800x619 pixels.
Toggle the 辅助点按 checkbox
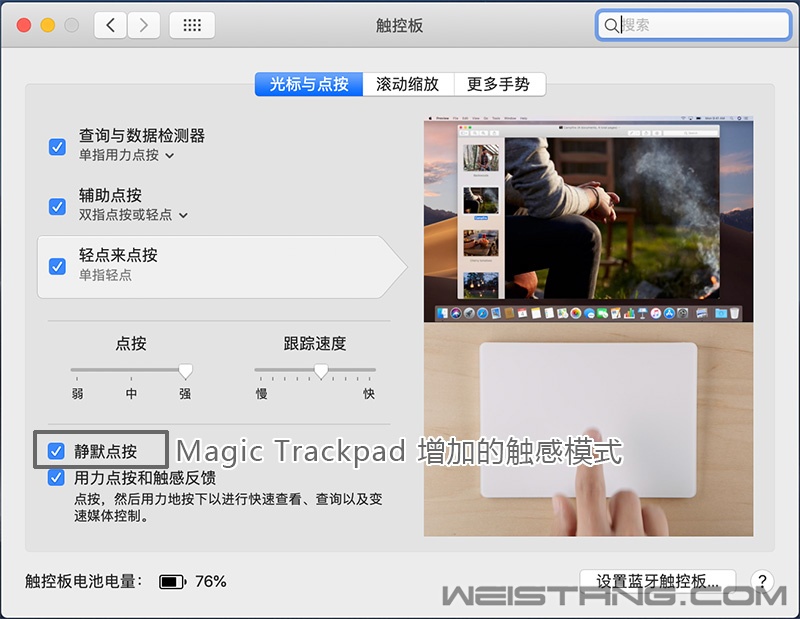[57, 206]
